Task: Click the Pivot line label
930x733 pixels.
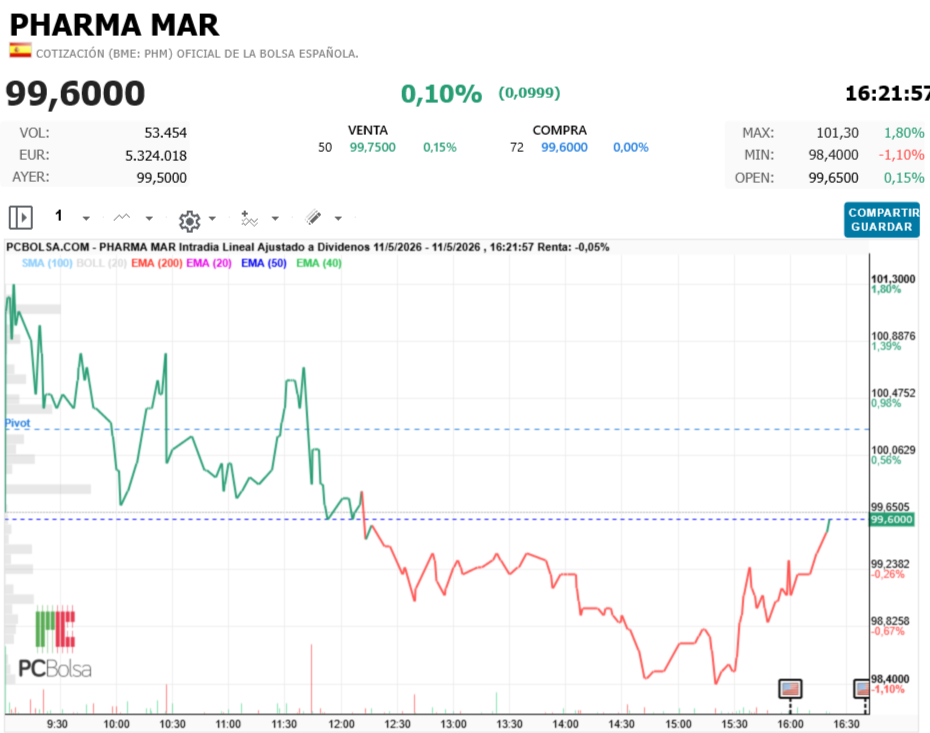Action: tap(17, 423)
